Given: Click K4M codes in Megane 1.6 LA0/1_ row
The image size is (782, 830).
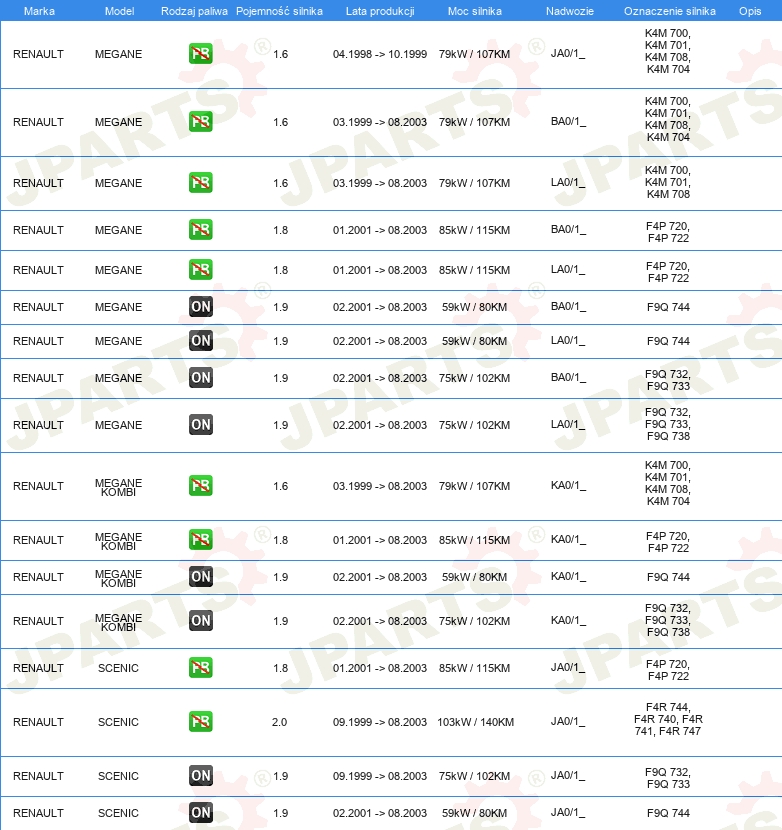Looking at the screenshot, I should 668,182.
